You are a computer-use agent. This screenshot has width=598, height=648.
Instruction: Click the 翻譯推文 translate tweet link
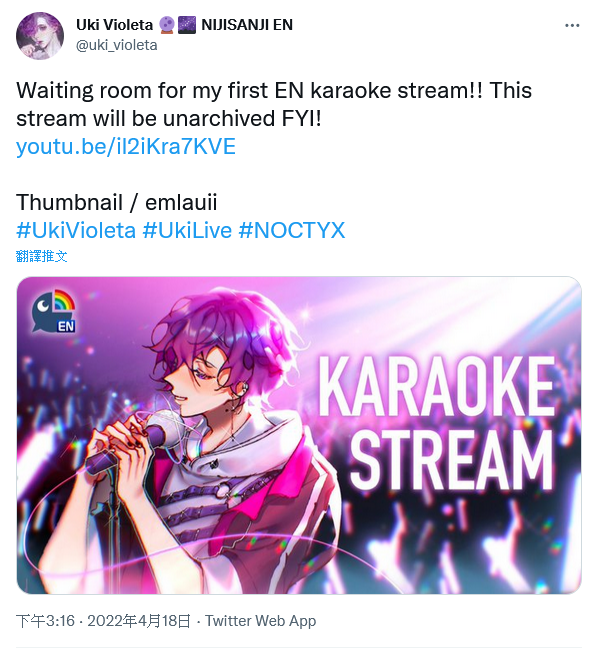coord(42,256)
